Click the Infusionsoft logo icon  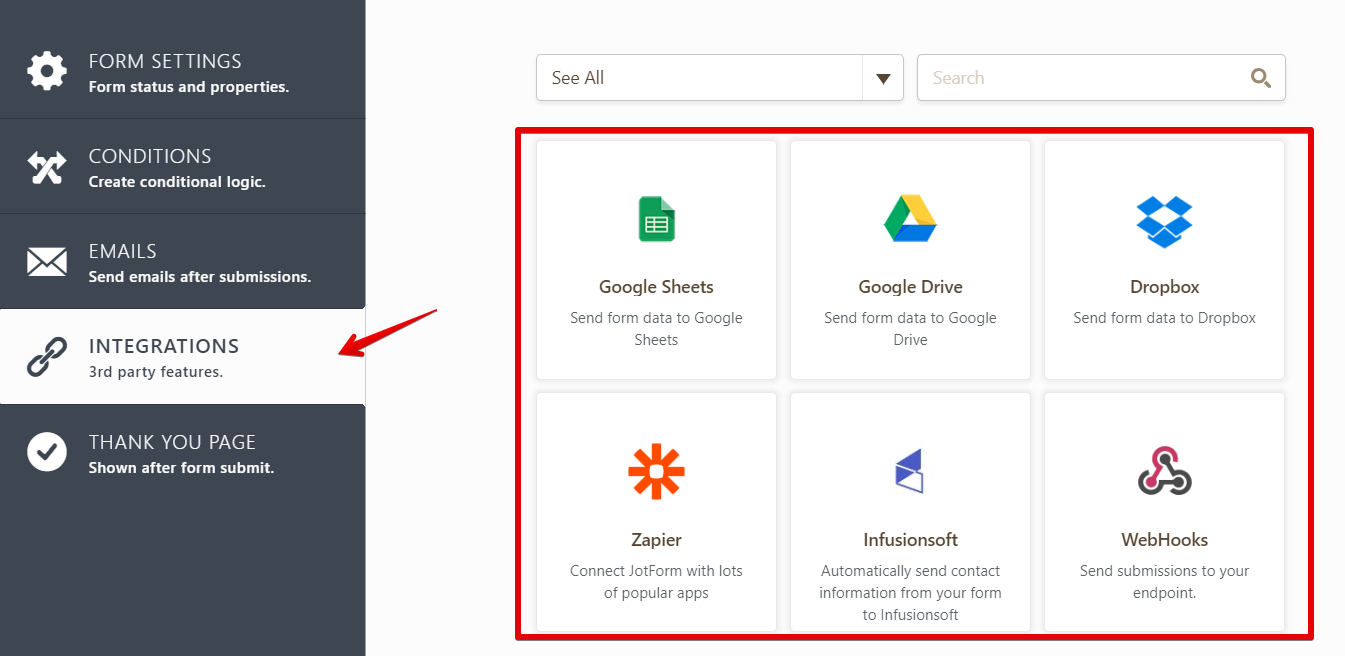909,471
